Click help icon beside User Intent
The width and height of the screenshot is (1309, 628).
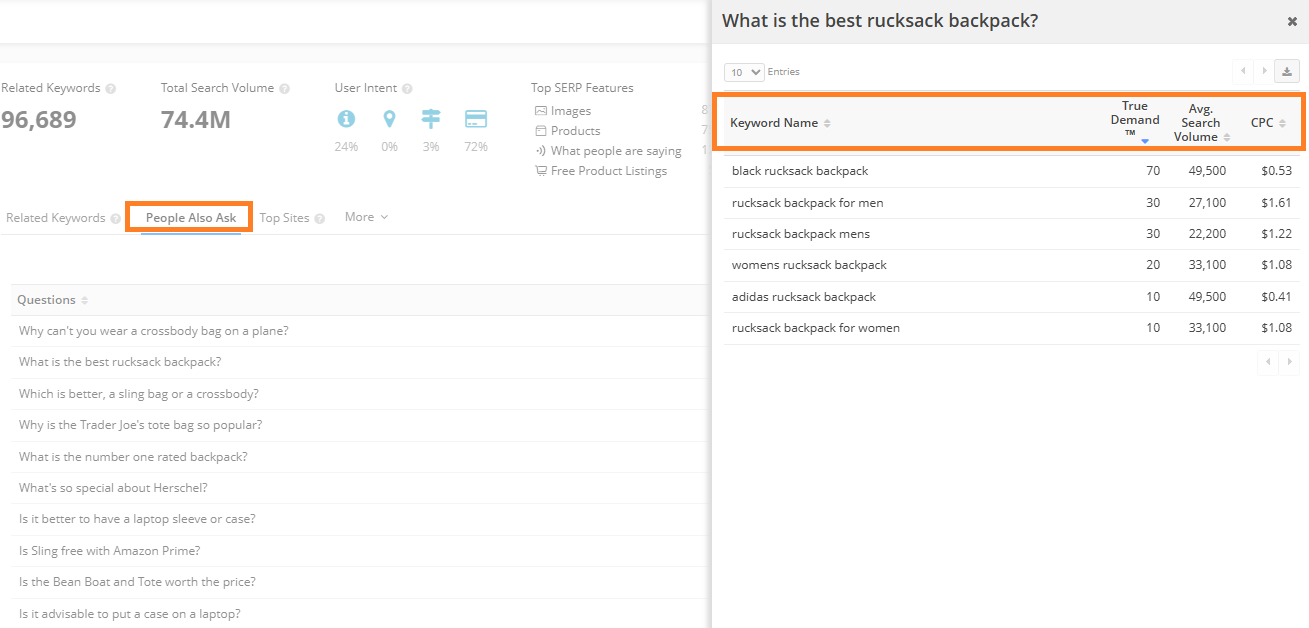(x=408, y=89)
